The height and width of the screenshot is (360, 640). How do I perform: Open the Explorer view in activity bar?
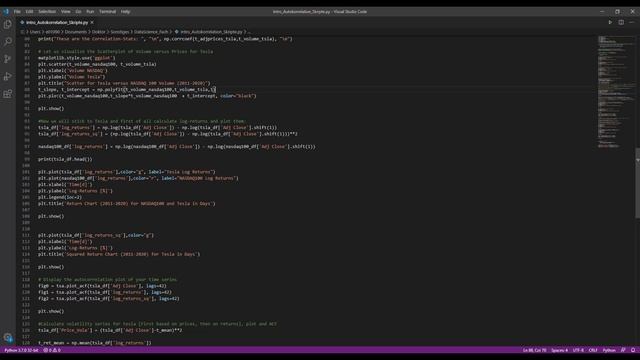(8, 24)
